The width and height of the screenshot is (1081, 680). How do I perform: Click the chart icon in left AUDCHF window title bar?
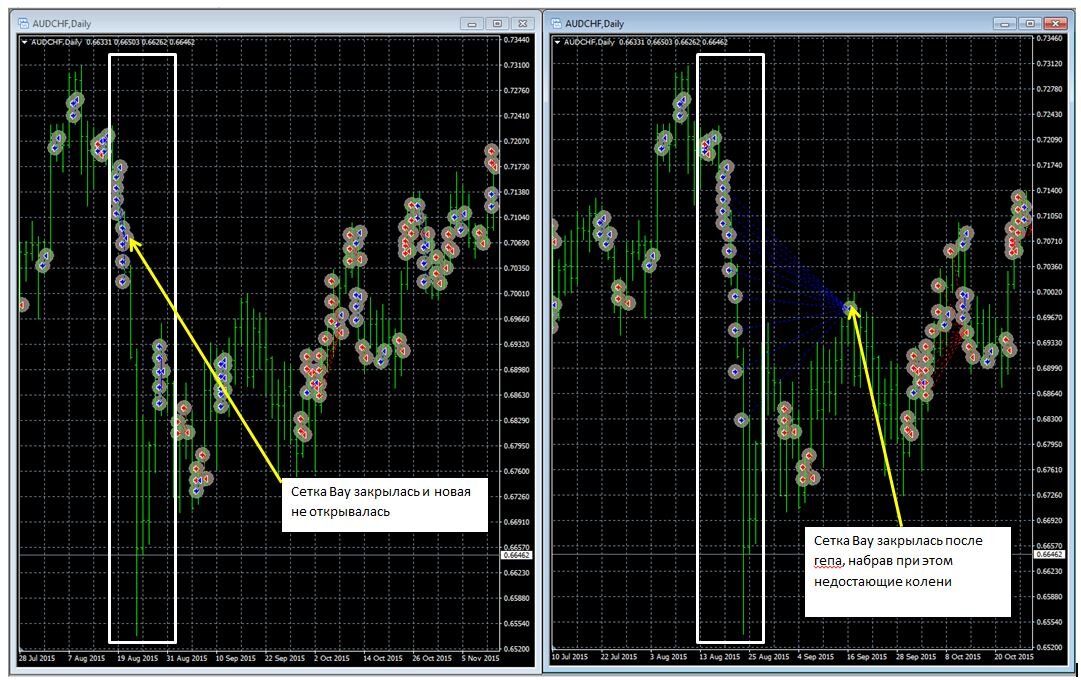[24, 23]
